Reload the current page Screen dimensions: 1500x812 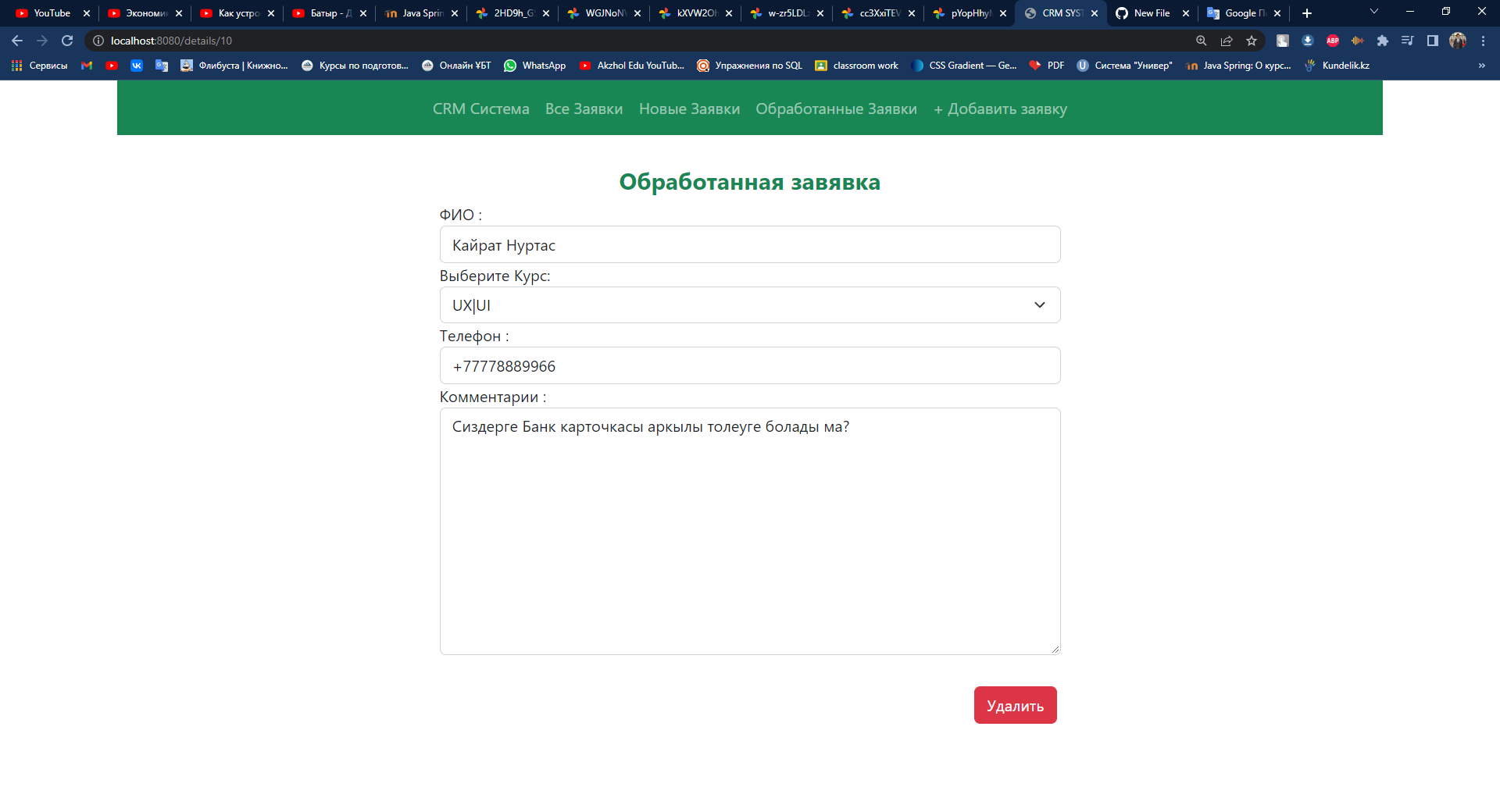67,41
